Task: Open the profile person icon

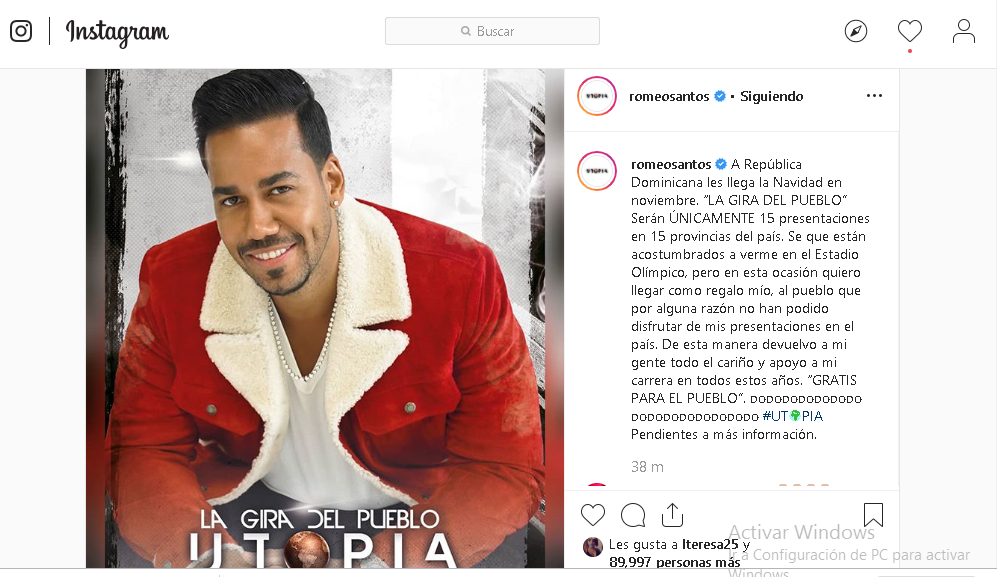Action: pos(964,31)
